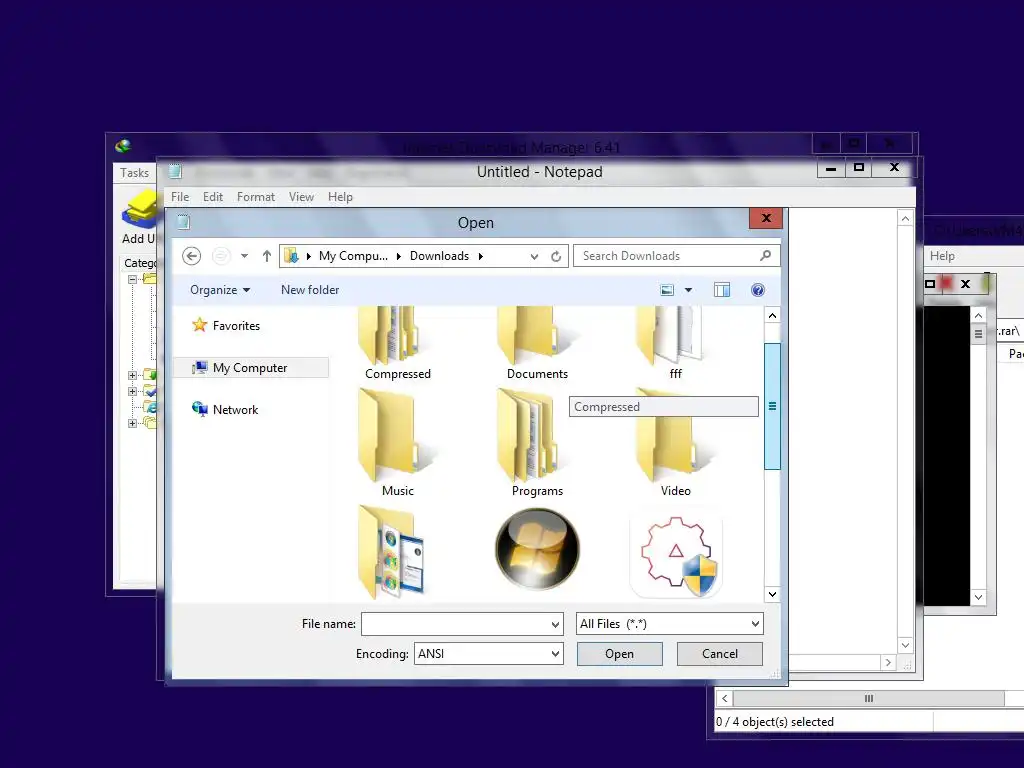Select My Computer in navigation pane

(251, 368)
